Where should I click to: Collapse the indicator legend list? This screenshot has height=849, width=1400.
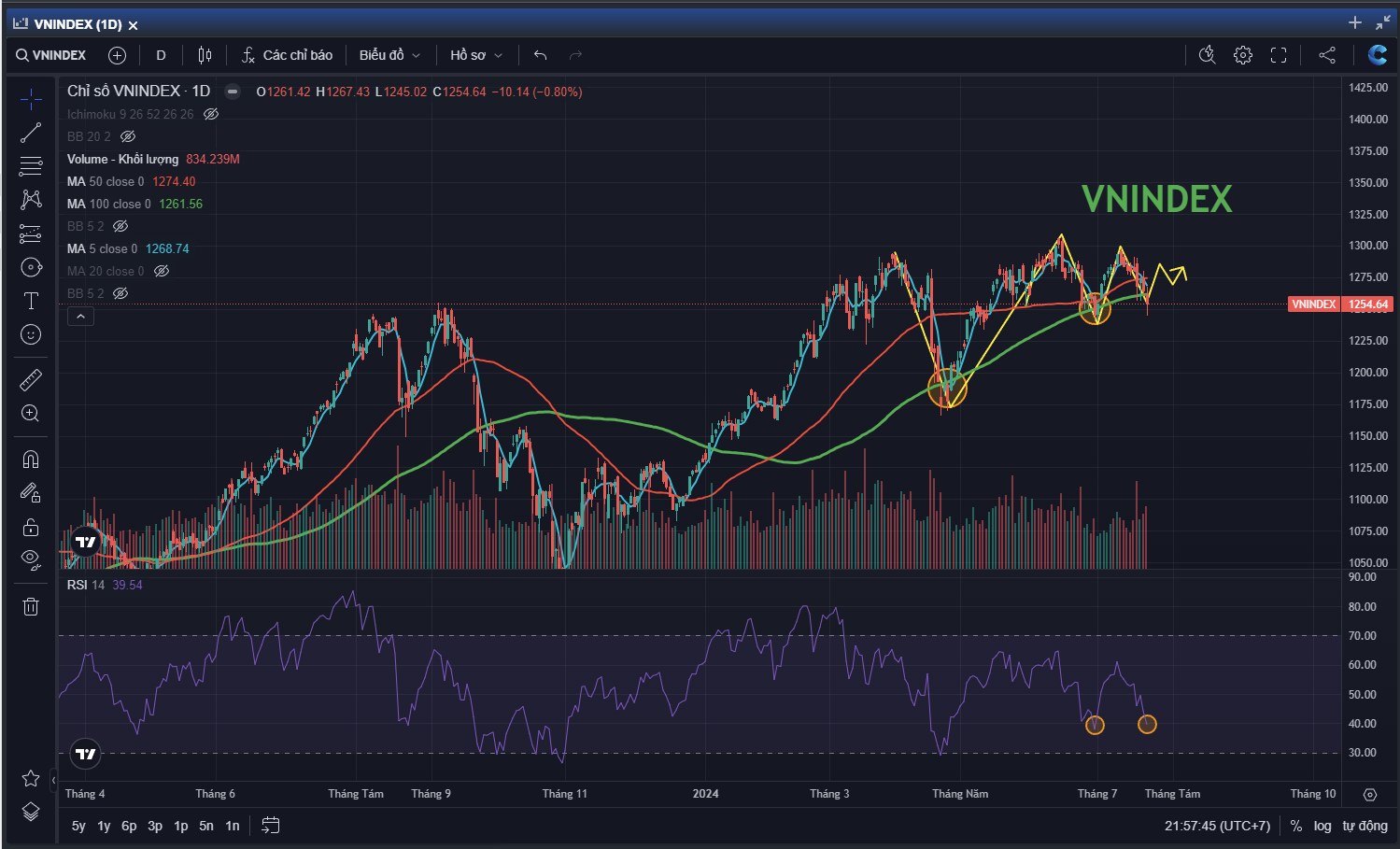click(80, 317)
